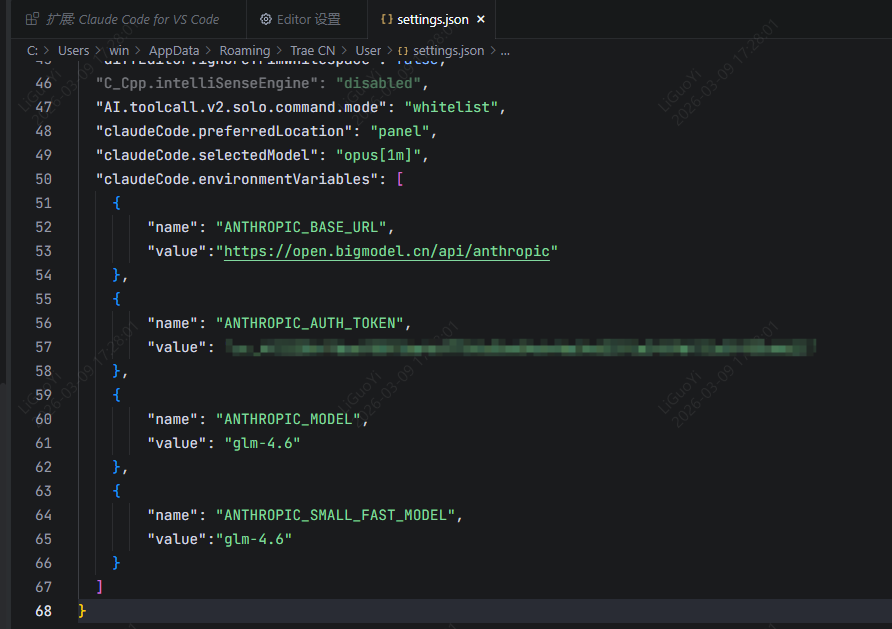Click the Users breadcrumb item
The image size is (892, 629).
pos(73,50)
